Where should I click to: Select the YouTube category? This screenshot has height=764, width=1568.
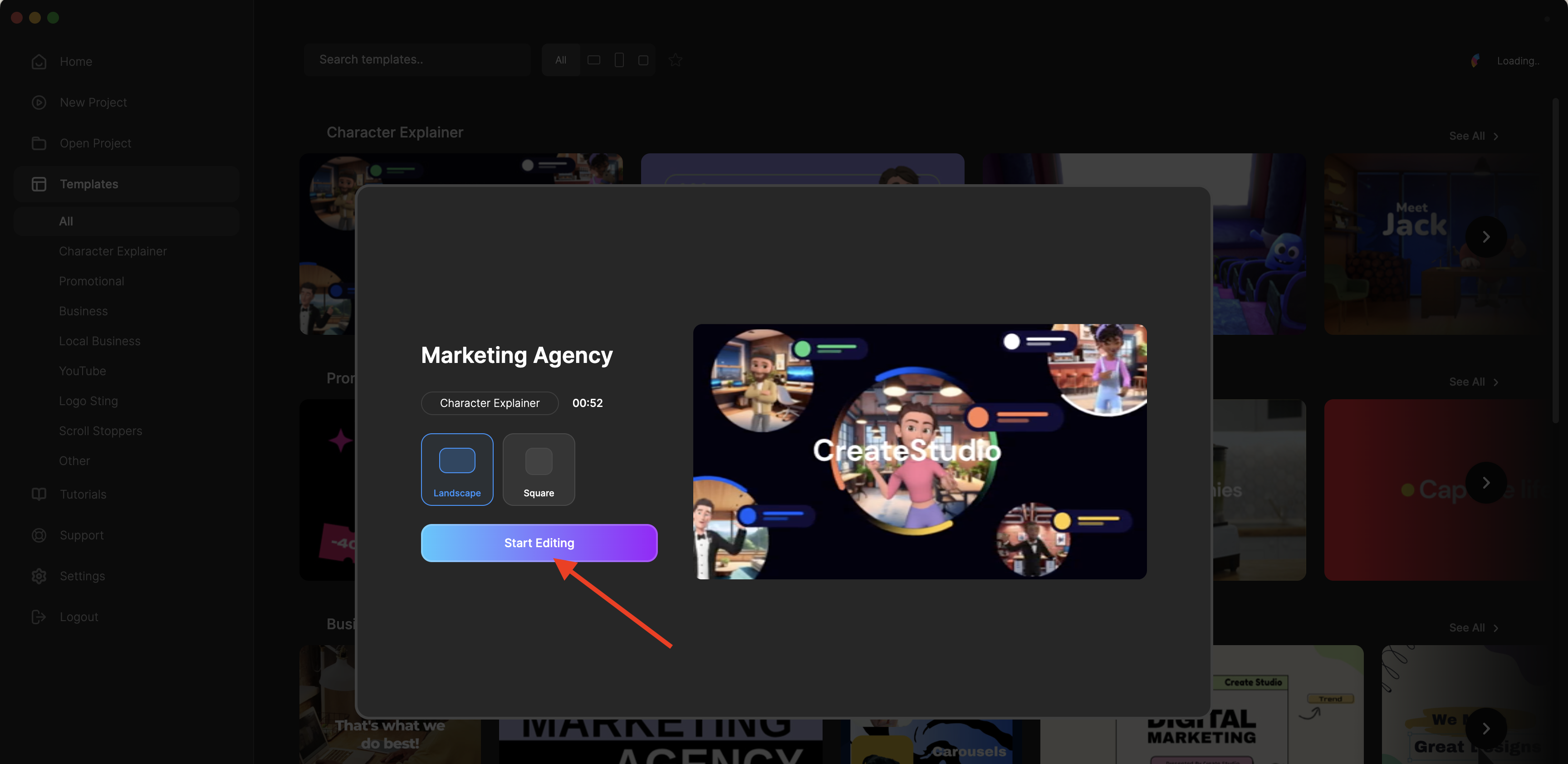pos(82,371)
